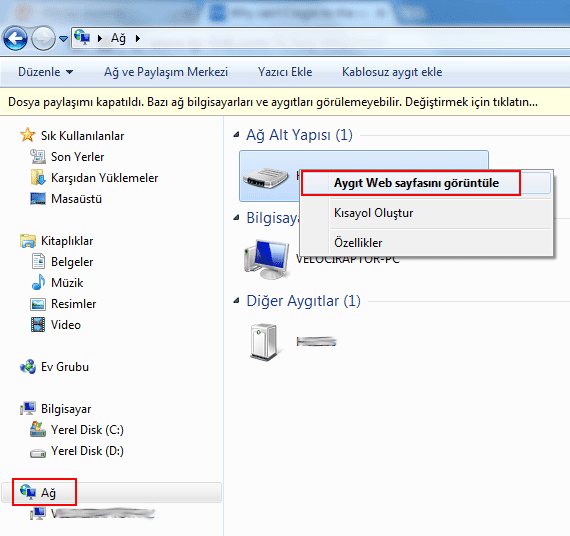The image size is (570, 536).
Task: Open Video library
Action: (66, 325)
